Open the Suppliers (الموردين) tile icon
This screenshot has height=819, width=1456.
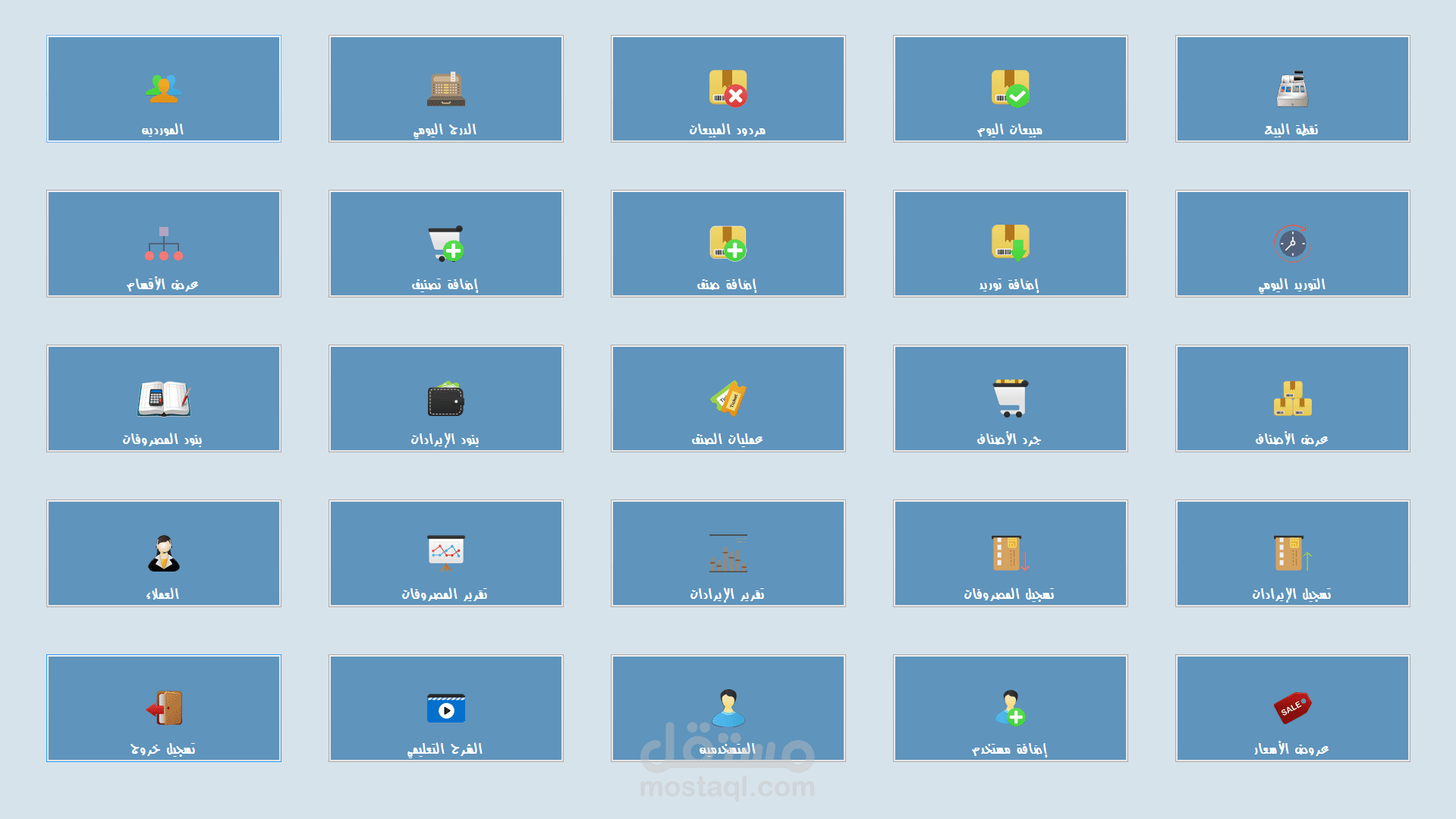coord(163,89)
